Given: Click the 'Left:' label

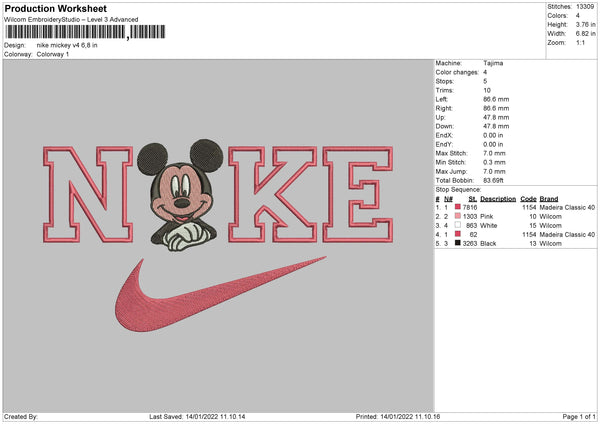Looking at the screenshot, I should pyautogui.click(x=442, y=99).
